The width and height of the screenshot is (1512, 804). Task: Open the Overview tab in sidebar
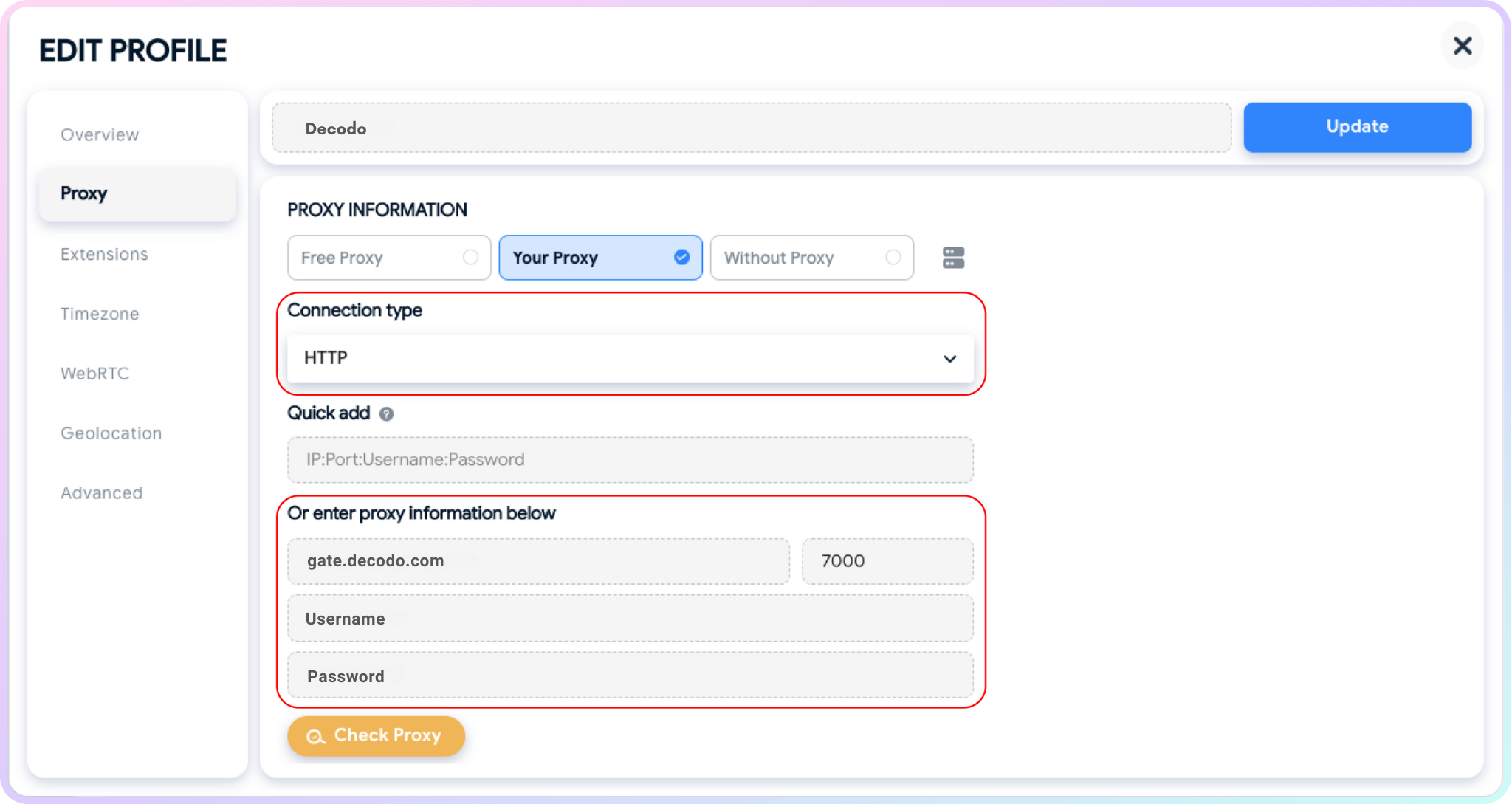click(100, 134)
